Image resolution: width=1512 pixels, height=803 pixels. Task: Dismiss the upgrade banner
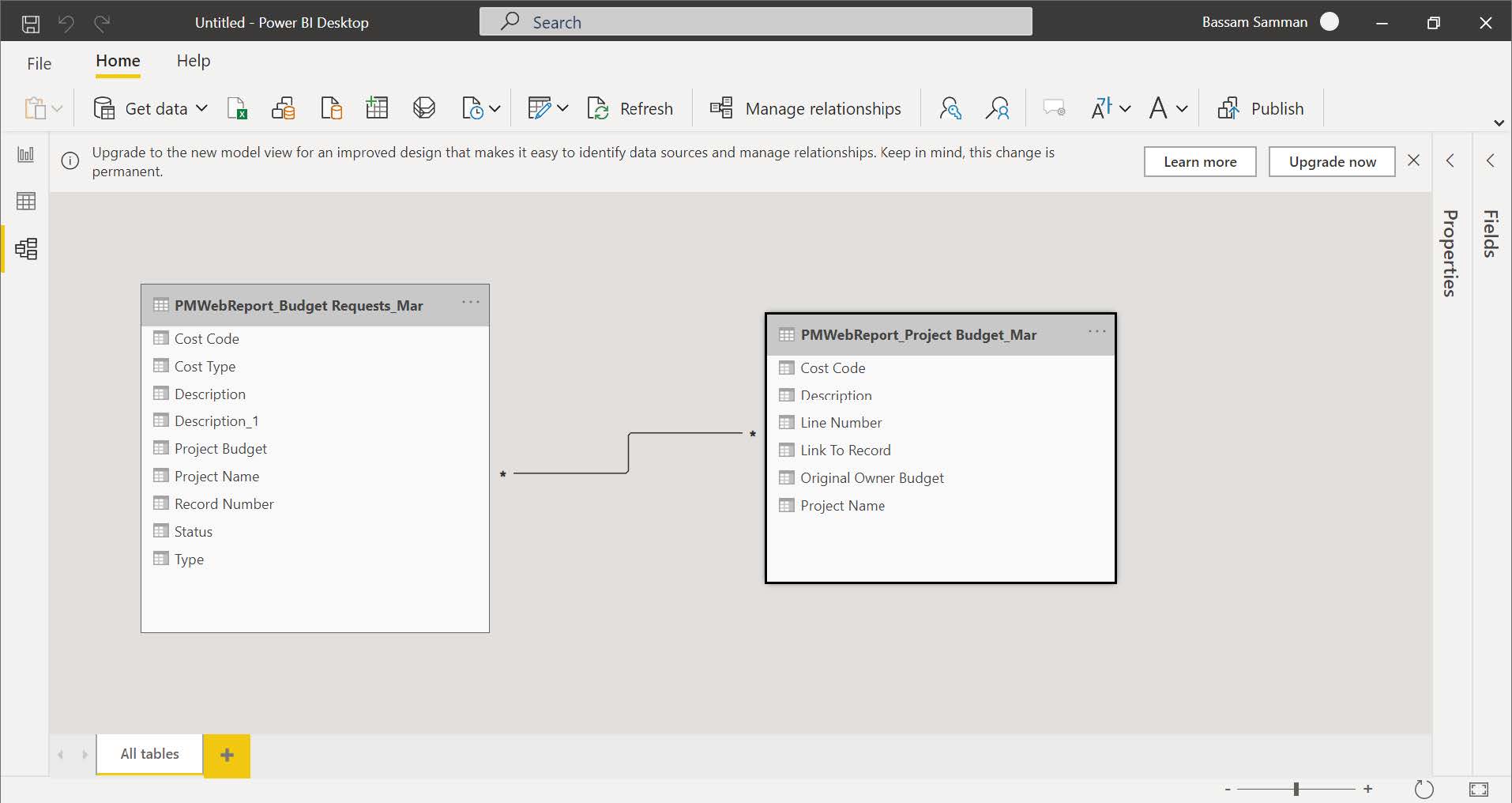coord(1414,160)
